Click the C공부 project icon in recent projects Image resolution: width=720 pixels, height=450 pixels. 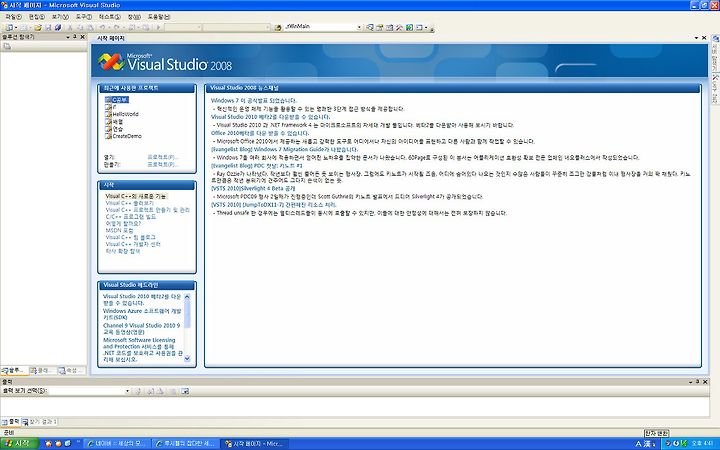tap(108, 100)
